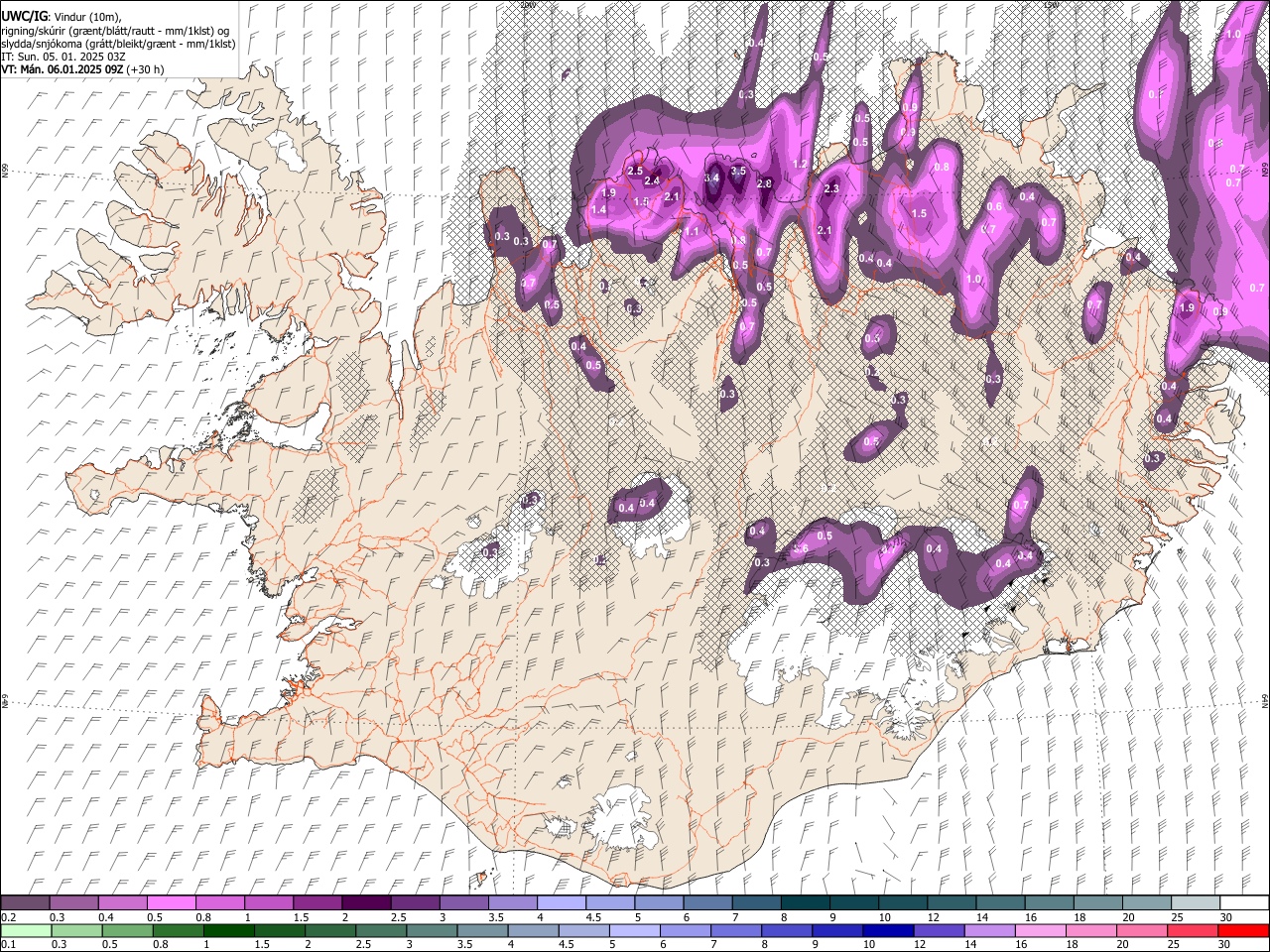This screenshot has height=952, width=1270.
Task: Click the 'slydda/snjókoma' legend description line
Action: [x=118, y=44]
